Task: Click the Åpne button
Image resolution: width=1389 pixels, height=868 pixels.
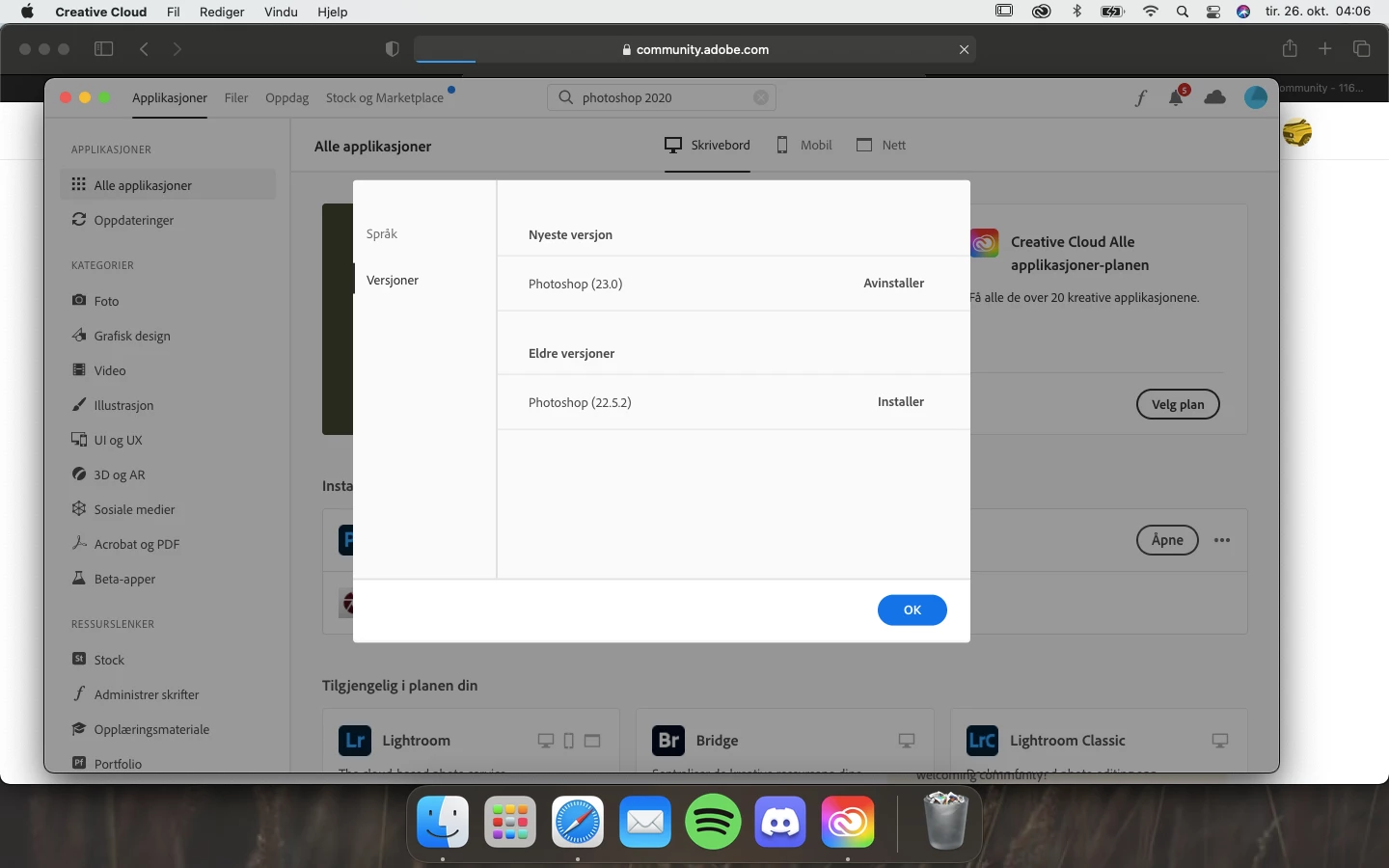Action: click(1167, 540)
